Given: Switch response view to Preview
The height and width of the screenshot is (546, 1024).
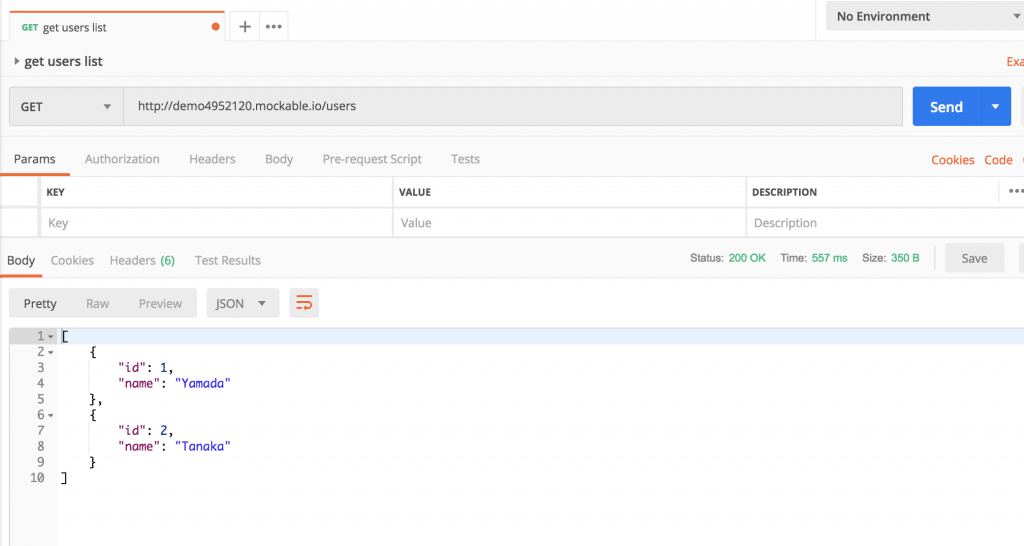Looking at the screenshot, I should click(160, 303).
